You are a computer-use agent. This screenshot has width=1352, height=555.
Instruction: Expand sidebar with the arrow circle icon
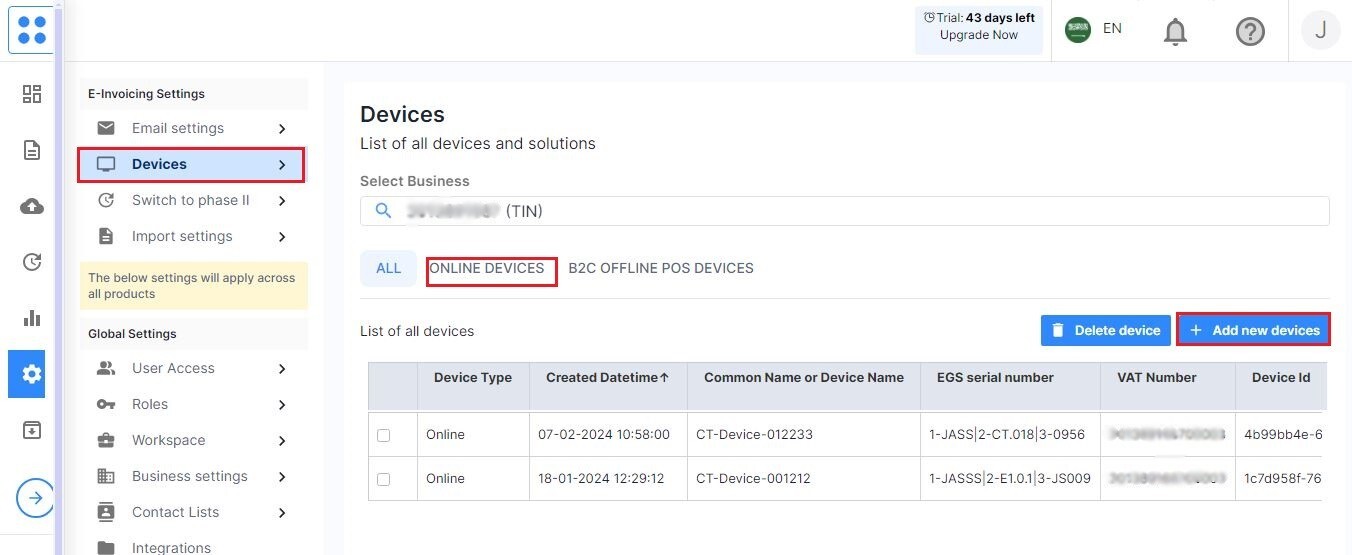pos(35,497)
